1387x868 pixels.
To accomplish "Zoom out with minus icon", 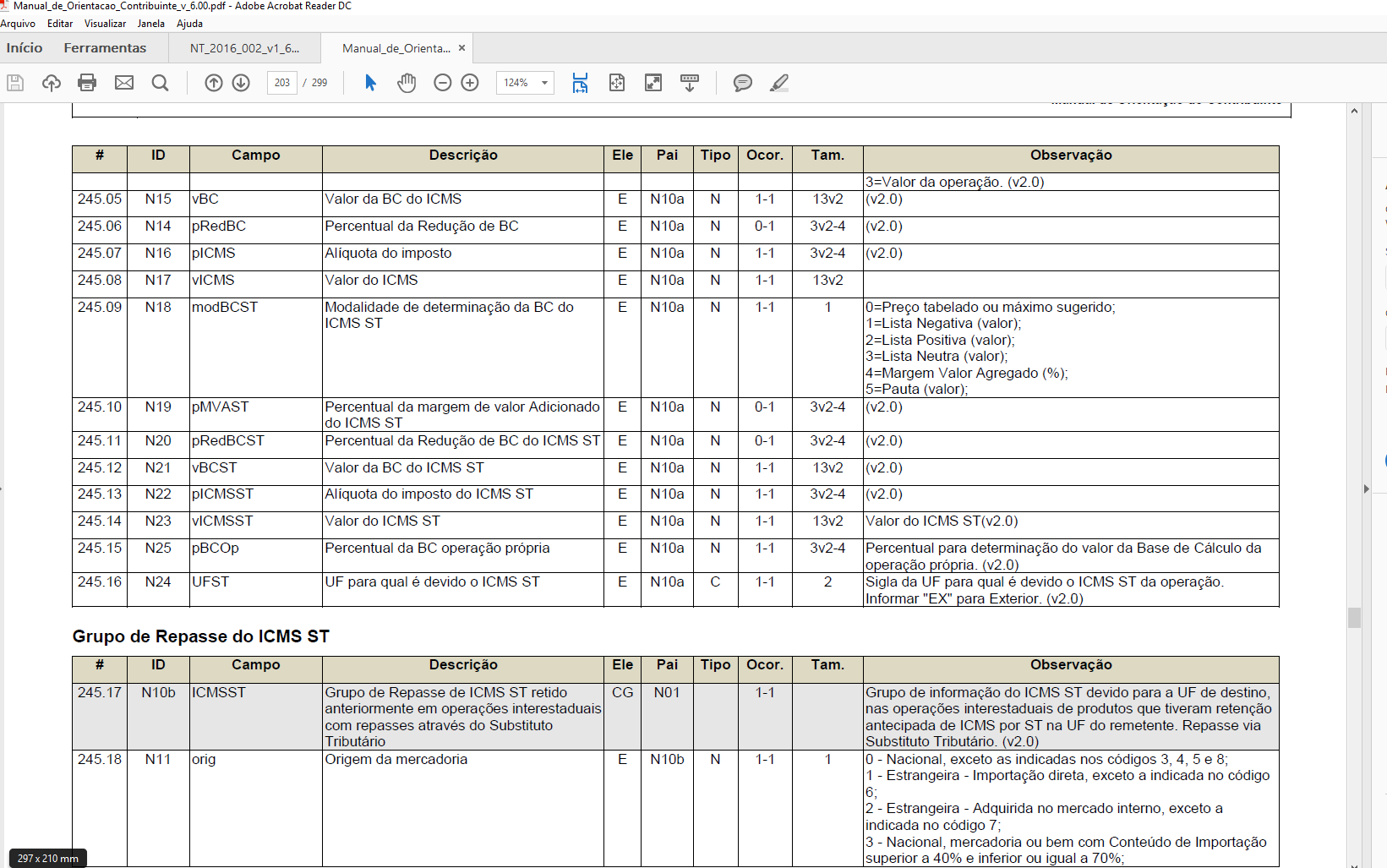I will point(443,83).
